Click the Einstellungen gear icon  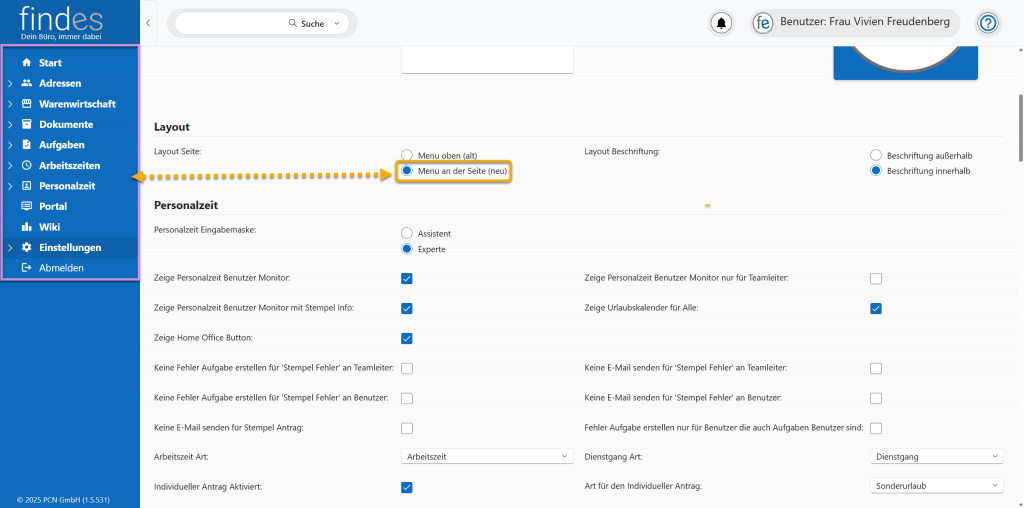click(27, 247)
